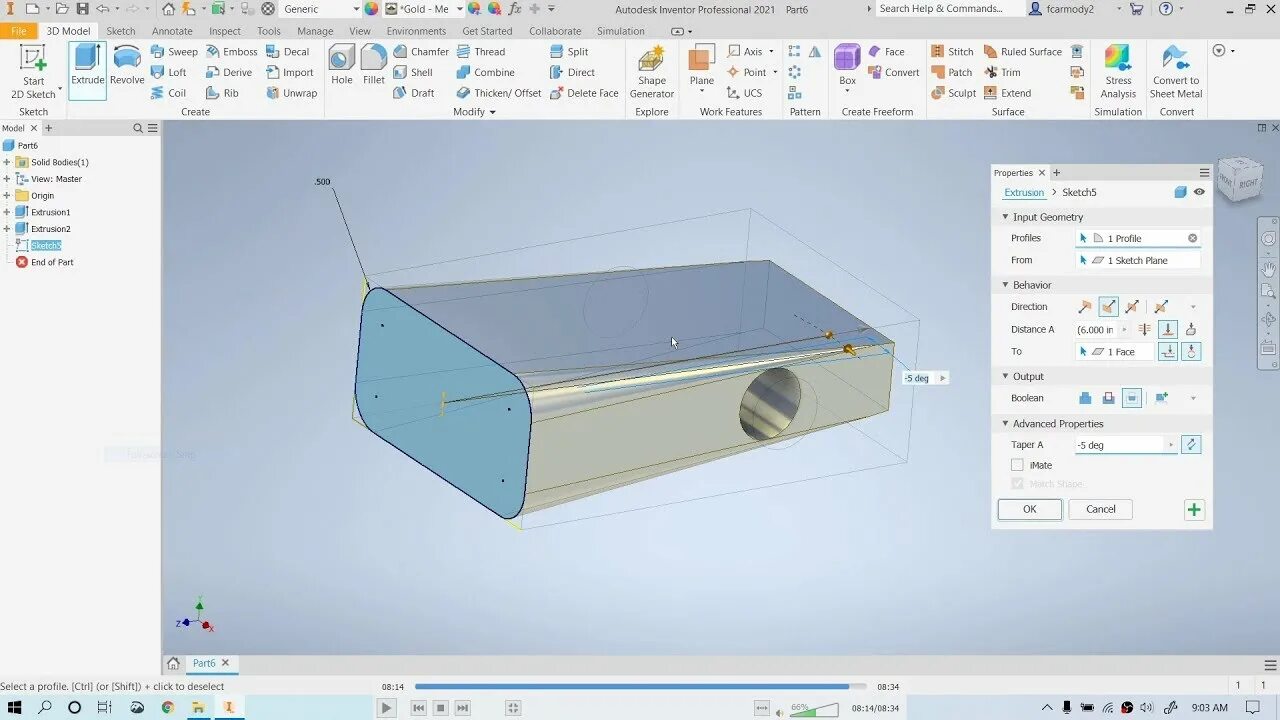Click the UCS tool
The height and width of the screenshot is (720, 1280).
click(x=744, y=93)
